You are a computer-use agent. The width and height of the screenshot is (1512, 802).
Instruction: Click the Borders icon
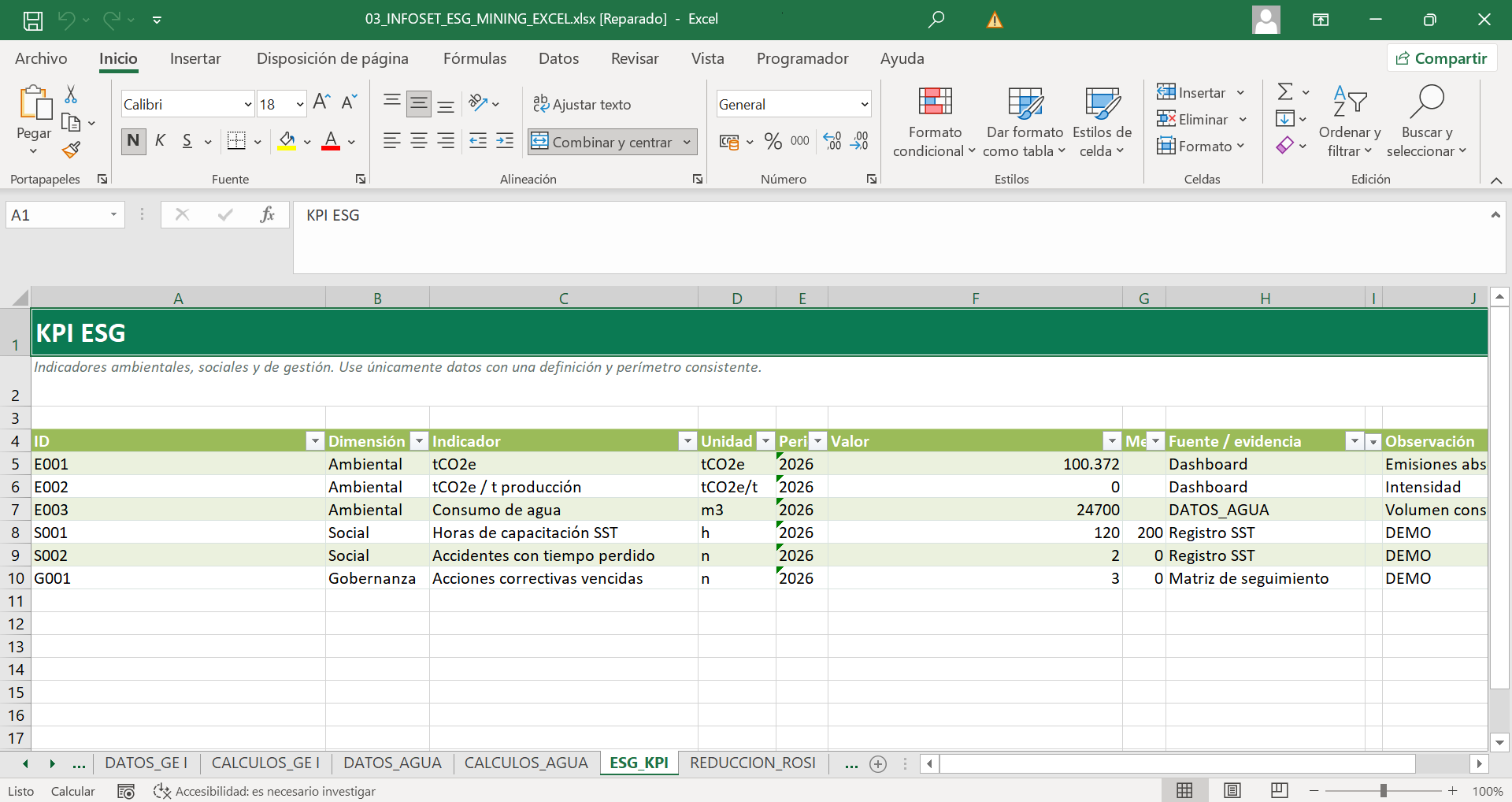click(x=236, y=142)
